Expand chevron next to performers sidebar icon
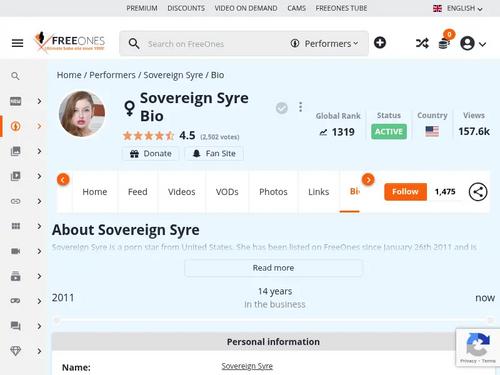This screenshot has width=500, height=375. (x=39, y=126)
